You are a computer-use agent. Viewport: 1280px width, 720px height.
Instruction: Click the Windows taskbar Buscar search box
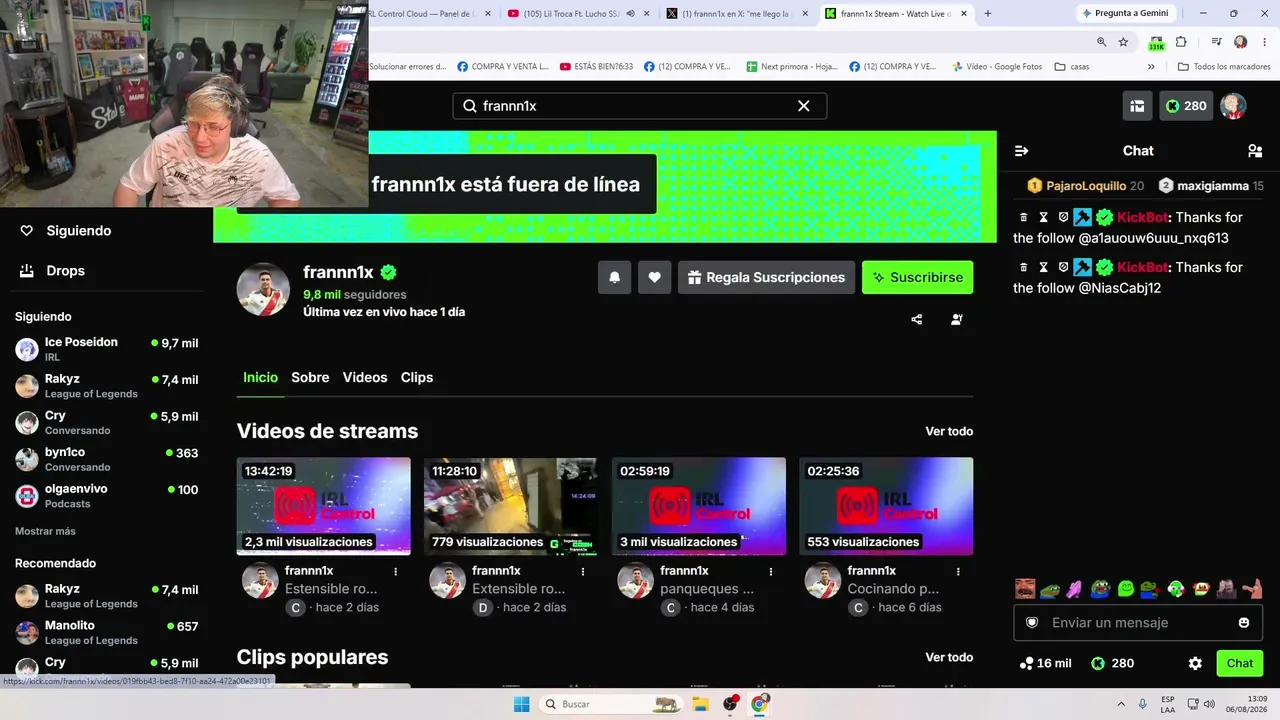[x=609, y=704]
